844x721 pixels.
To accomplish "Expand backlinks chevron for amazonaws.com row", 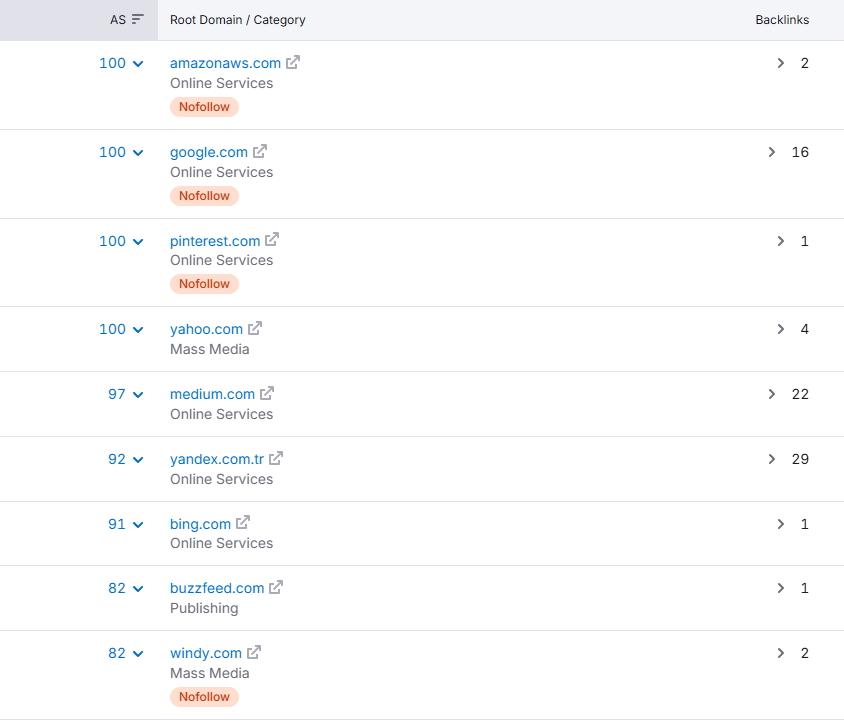I will (x=780, y=63).
